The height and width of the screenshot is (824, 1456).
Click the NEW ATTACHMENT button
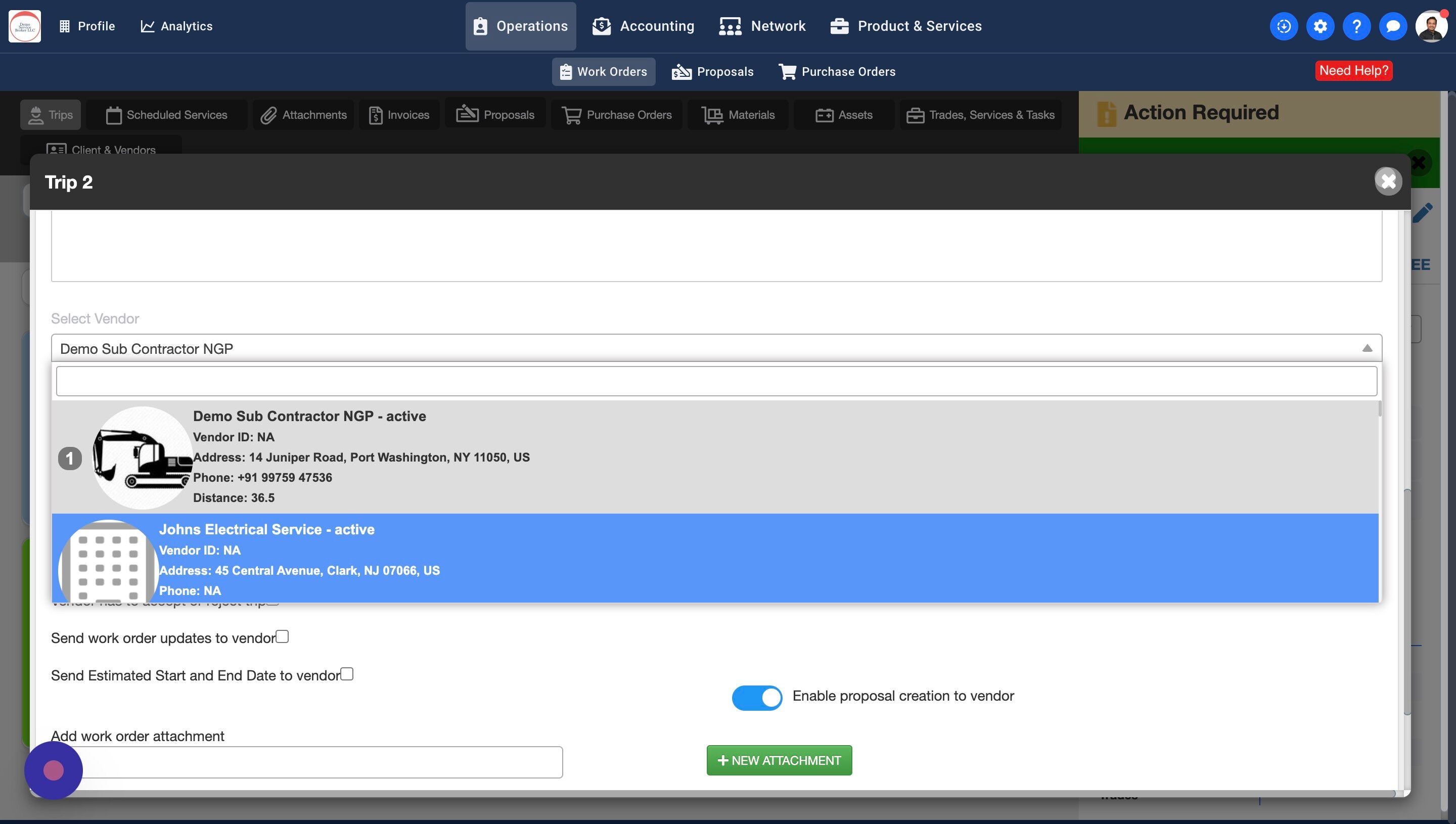click(x=779, y=760)
